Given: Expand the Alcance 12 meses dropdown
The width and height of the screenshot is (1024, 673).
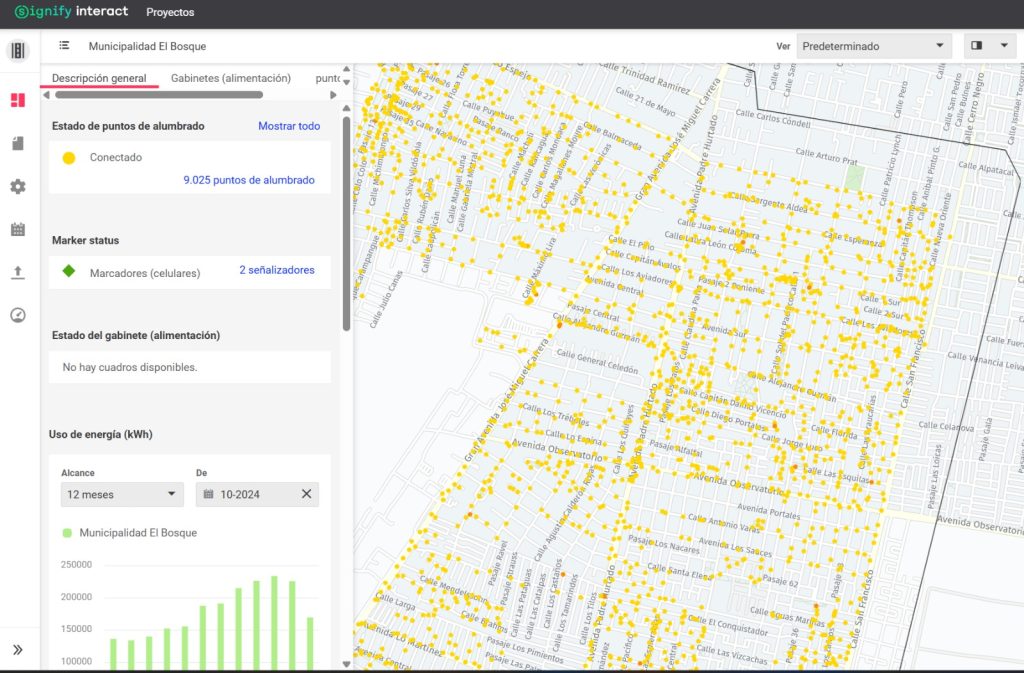Looking at the screenshot, I should click(x=121, y=494).
